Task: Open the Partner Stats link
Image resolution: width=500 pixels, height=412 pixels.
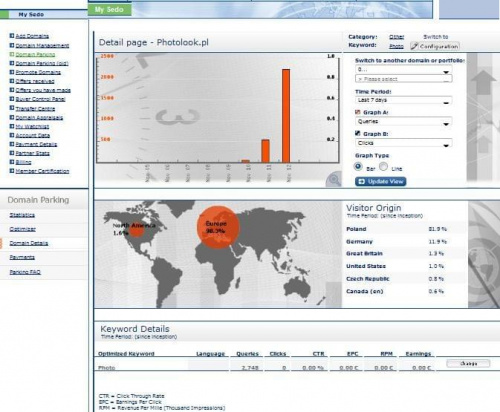Action: click(x=32, y=153)
